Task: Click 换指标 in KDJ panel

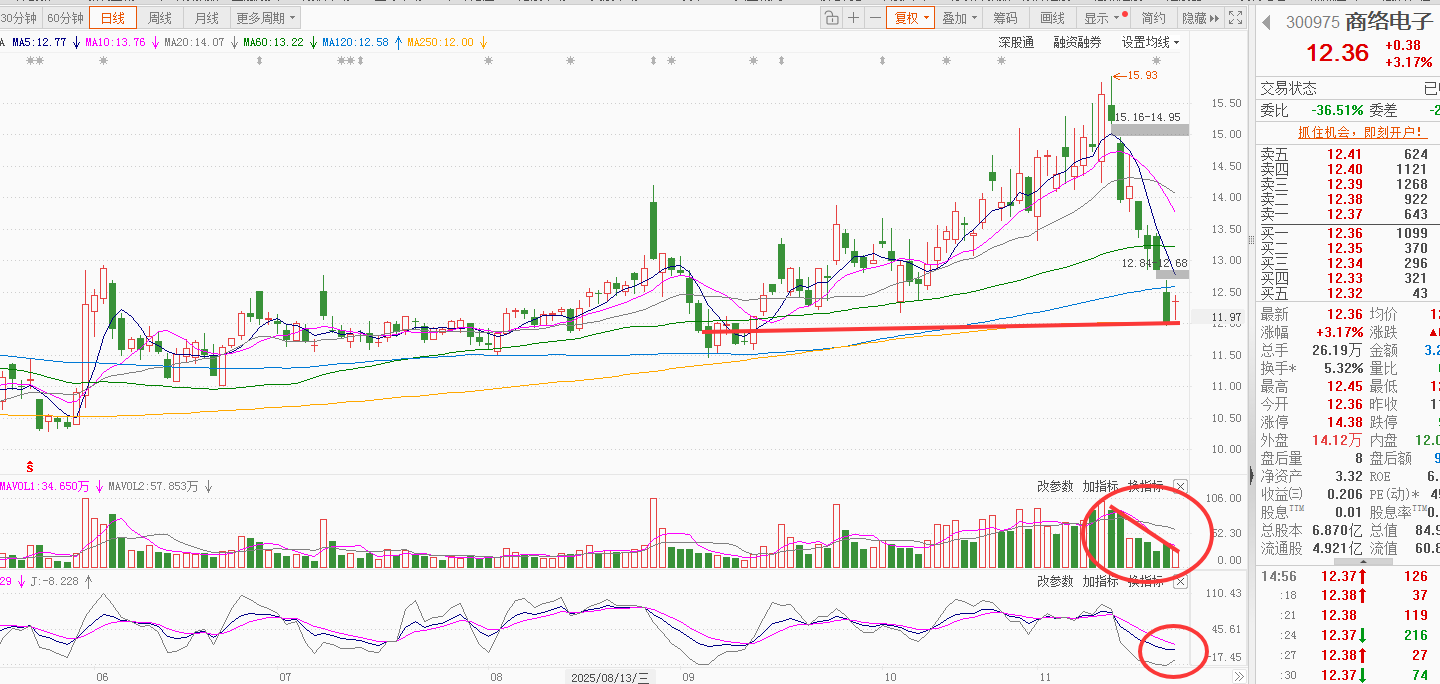Action: (1145, 581)
